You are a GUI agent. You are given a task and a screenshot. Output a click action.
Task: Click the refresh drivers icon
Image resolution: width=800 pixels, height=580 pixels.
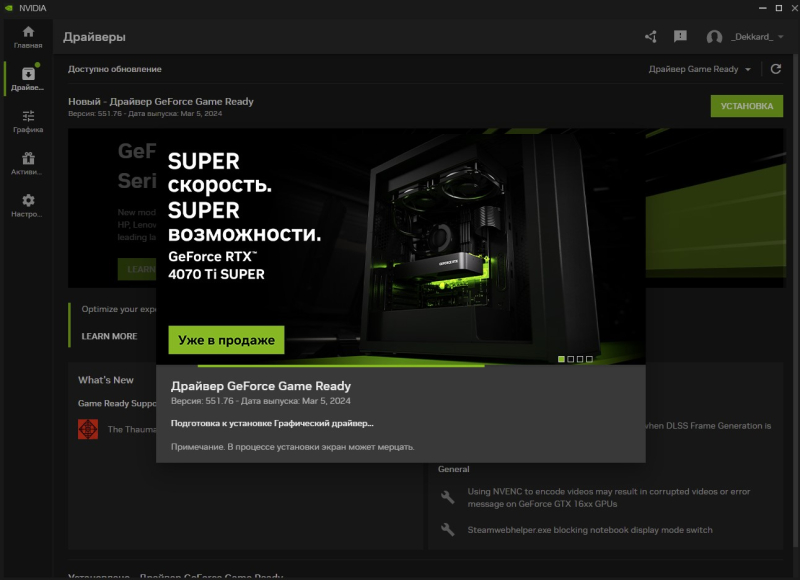point(775,69)
